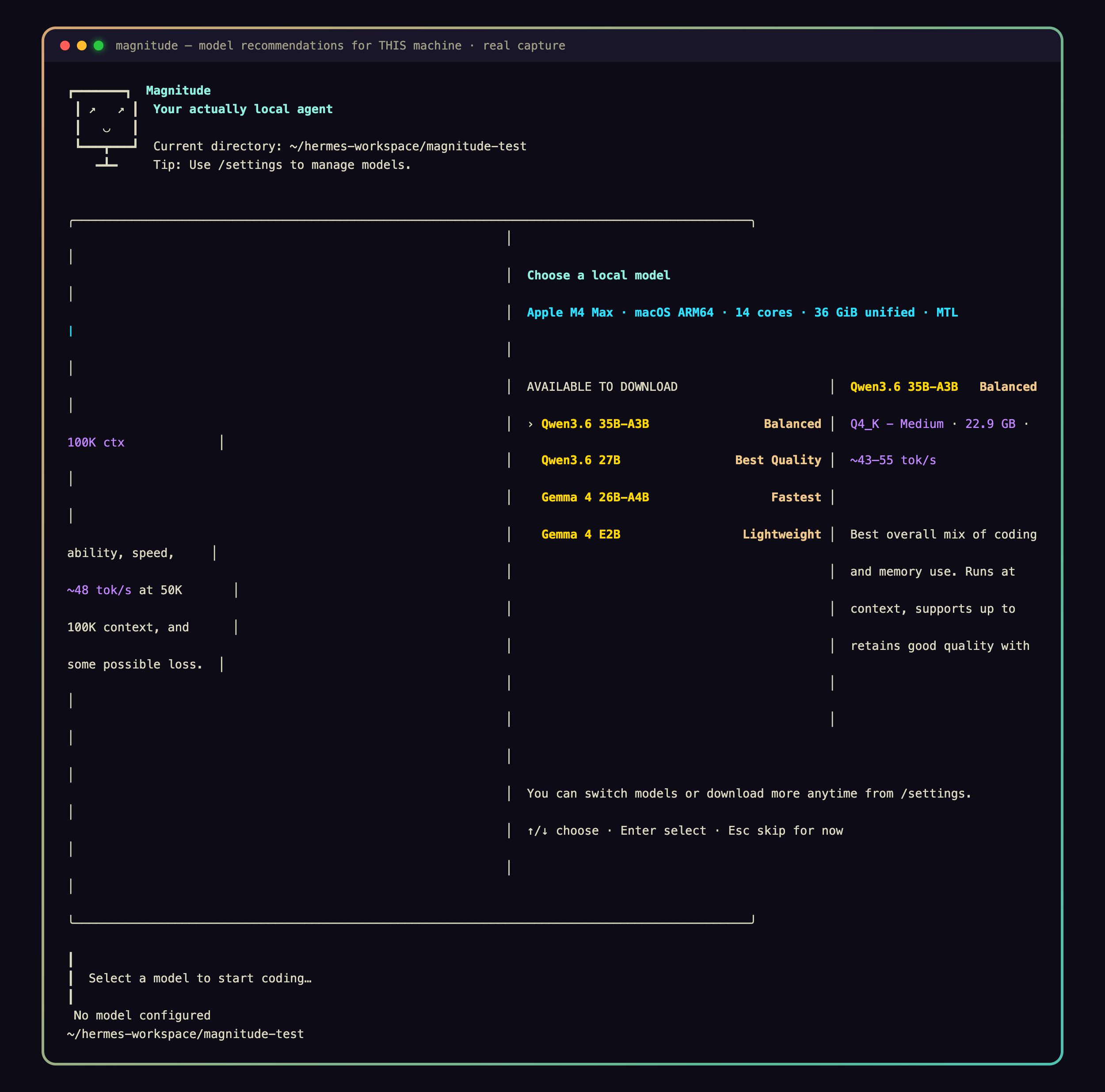Click the '100K context, and' wrapped line
The image size is (1105, 1092).
128,627
